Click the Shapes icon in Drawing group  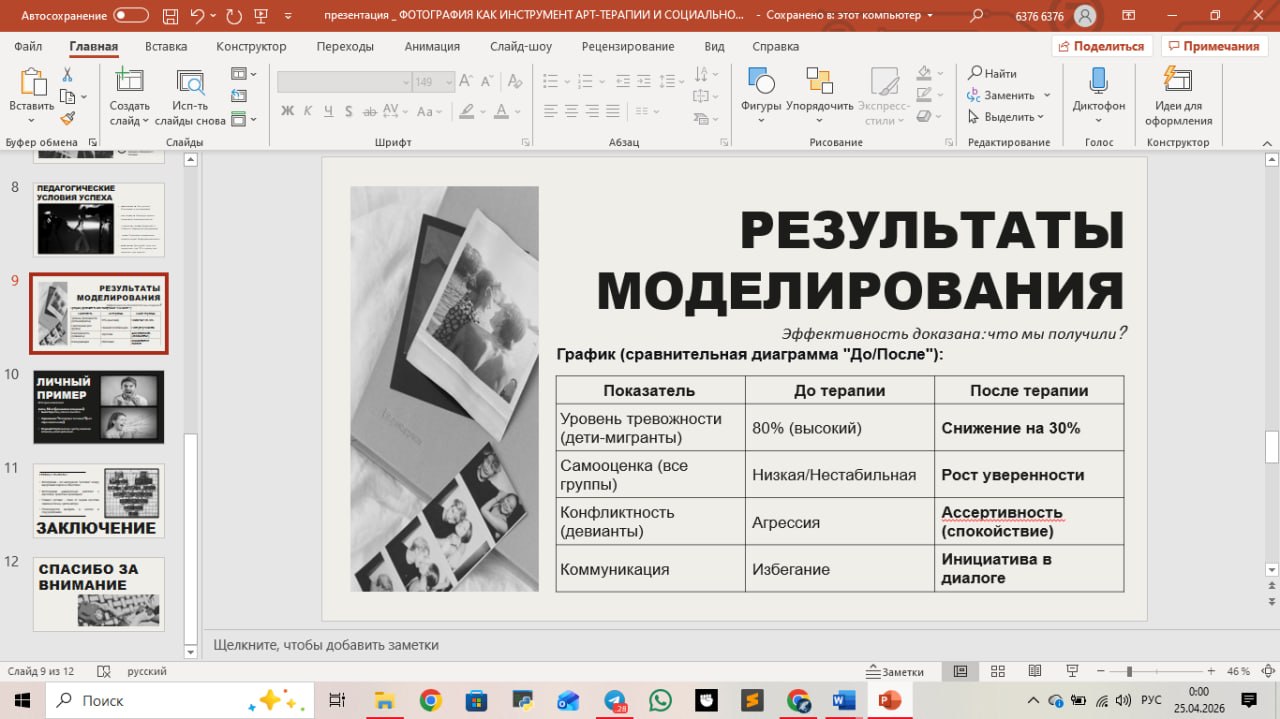tap(761, 82)
